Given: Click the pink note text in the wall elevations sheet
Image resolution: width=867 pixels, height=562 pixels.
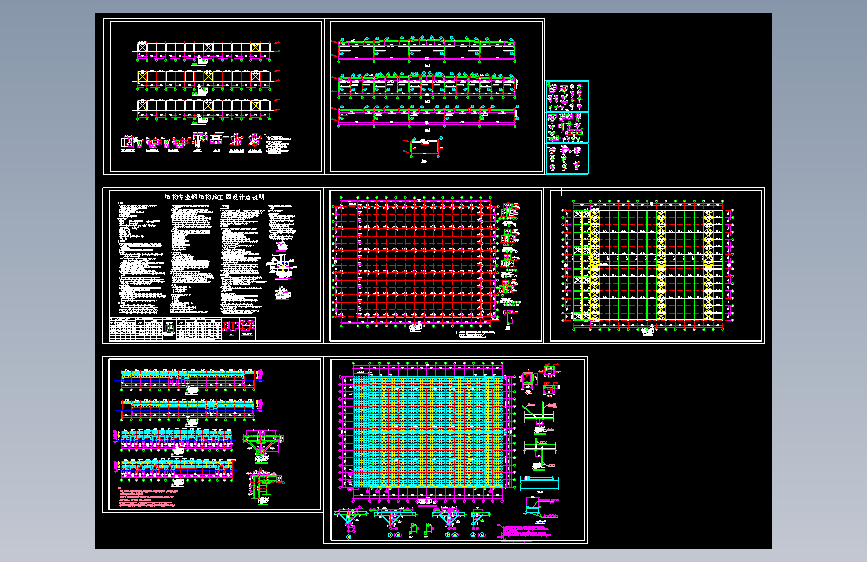Looking at the screenshot, I should click(x=147, y=498).
